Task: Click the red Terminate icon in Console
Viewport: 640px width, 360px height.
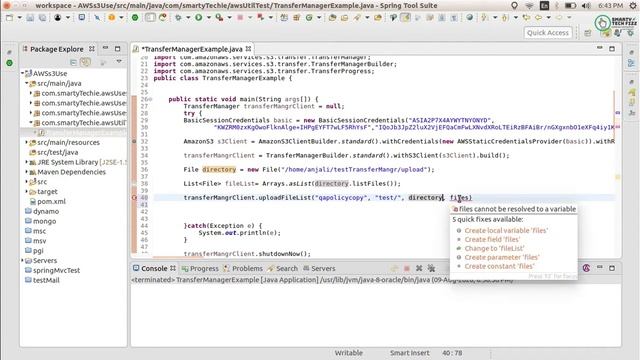Action: pos(407,268)
